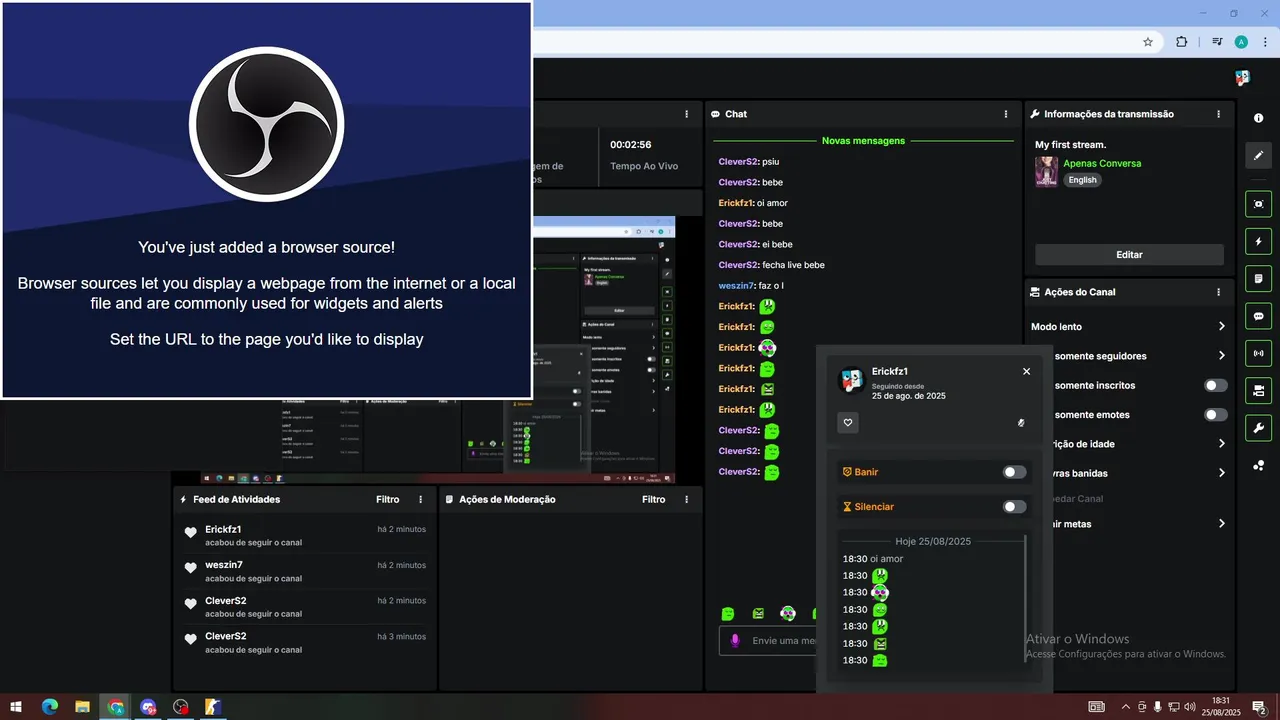Open the Apenas Conversa category link
The image size is (1280, 720).
point(1102,163)
